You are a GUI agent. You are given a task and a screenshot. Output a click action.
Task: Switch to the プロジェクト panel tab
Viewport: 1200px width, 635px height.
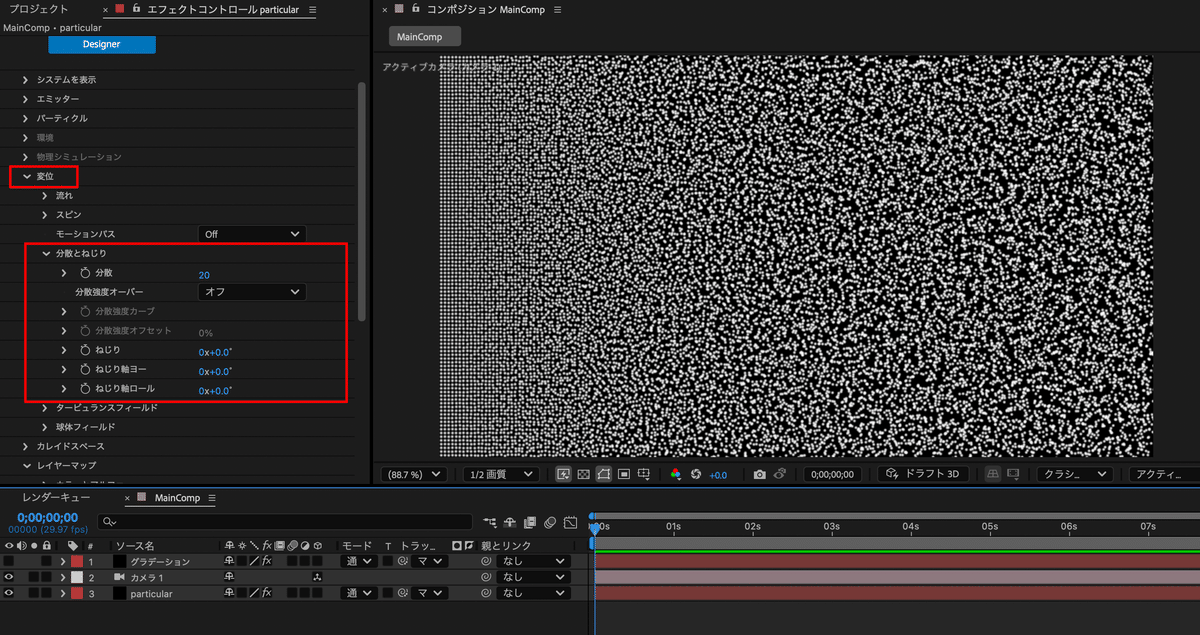click(x=40, y=9)
